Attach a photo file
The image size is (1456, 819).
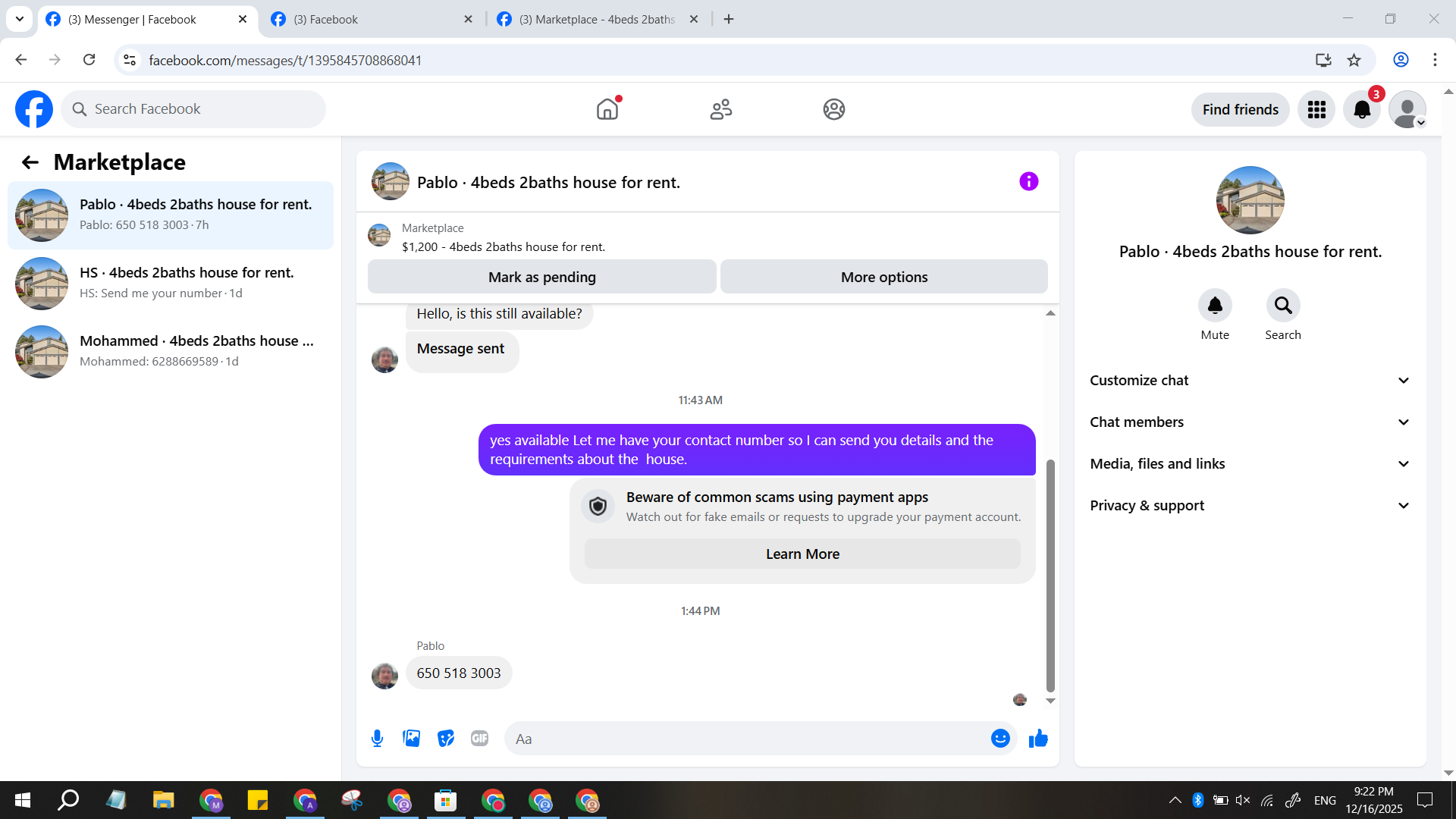click(412, 739)
